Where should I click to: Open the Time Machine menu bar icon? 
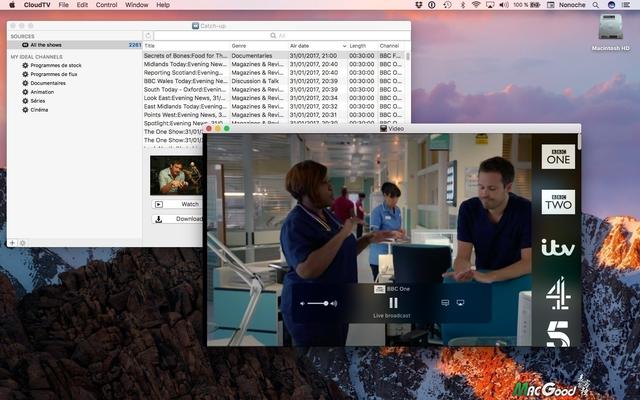[x=447, y=5]
